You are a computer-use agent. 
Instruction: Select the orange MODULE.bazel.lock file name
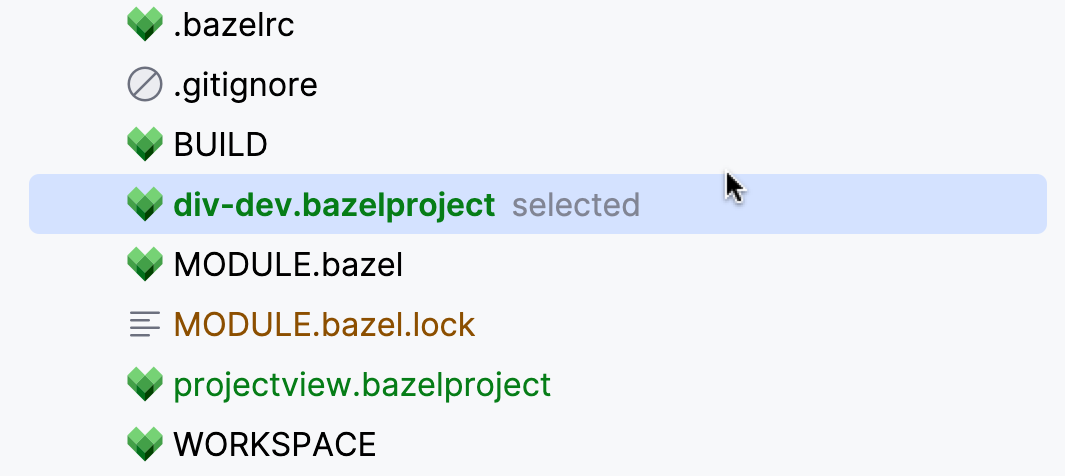point(324,325)
